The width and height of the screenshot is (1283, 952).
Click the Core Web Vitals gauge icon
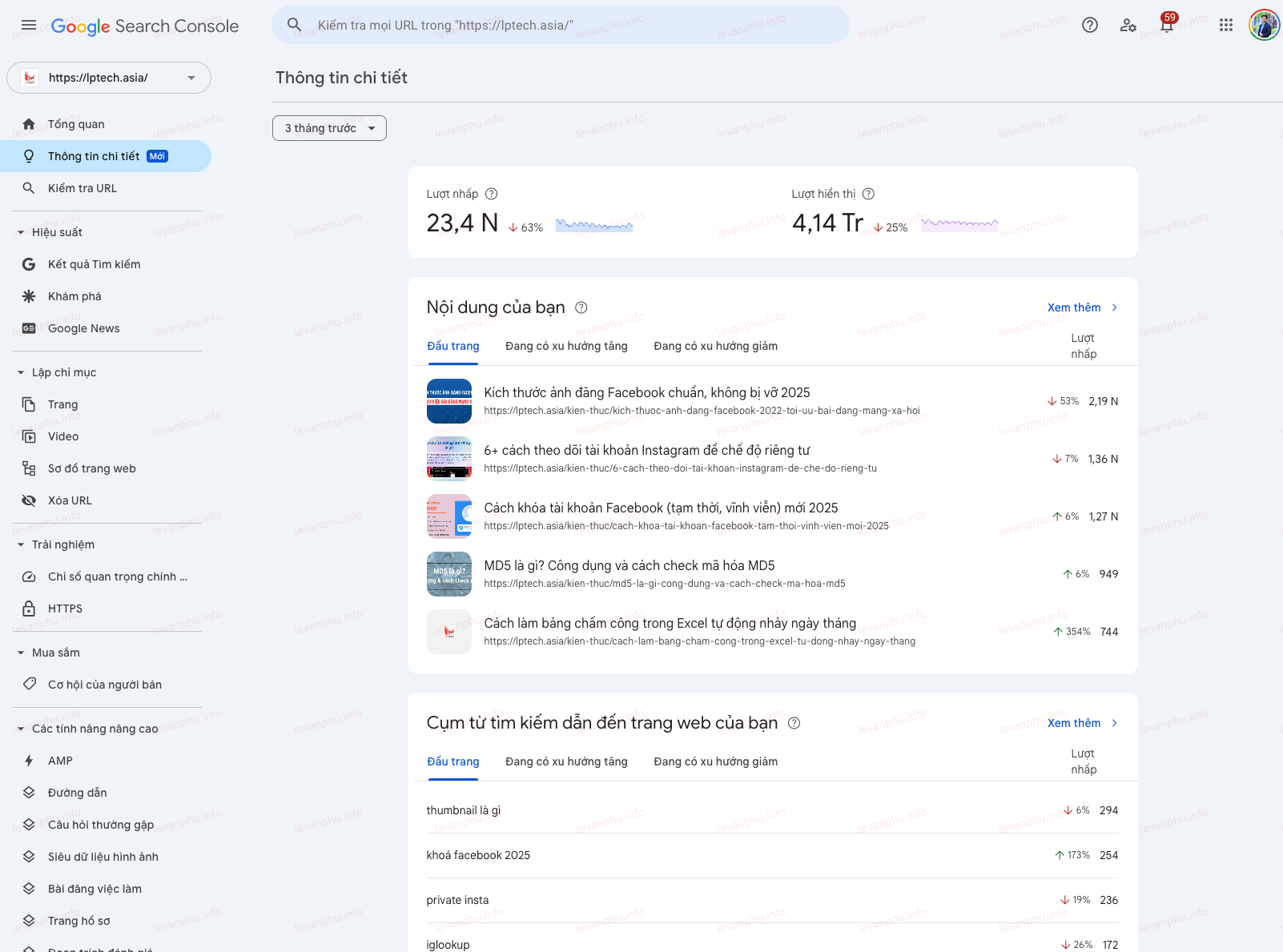click(x=29, y=576)
